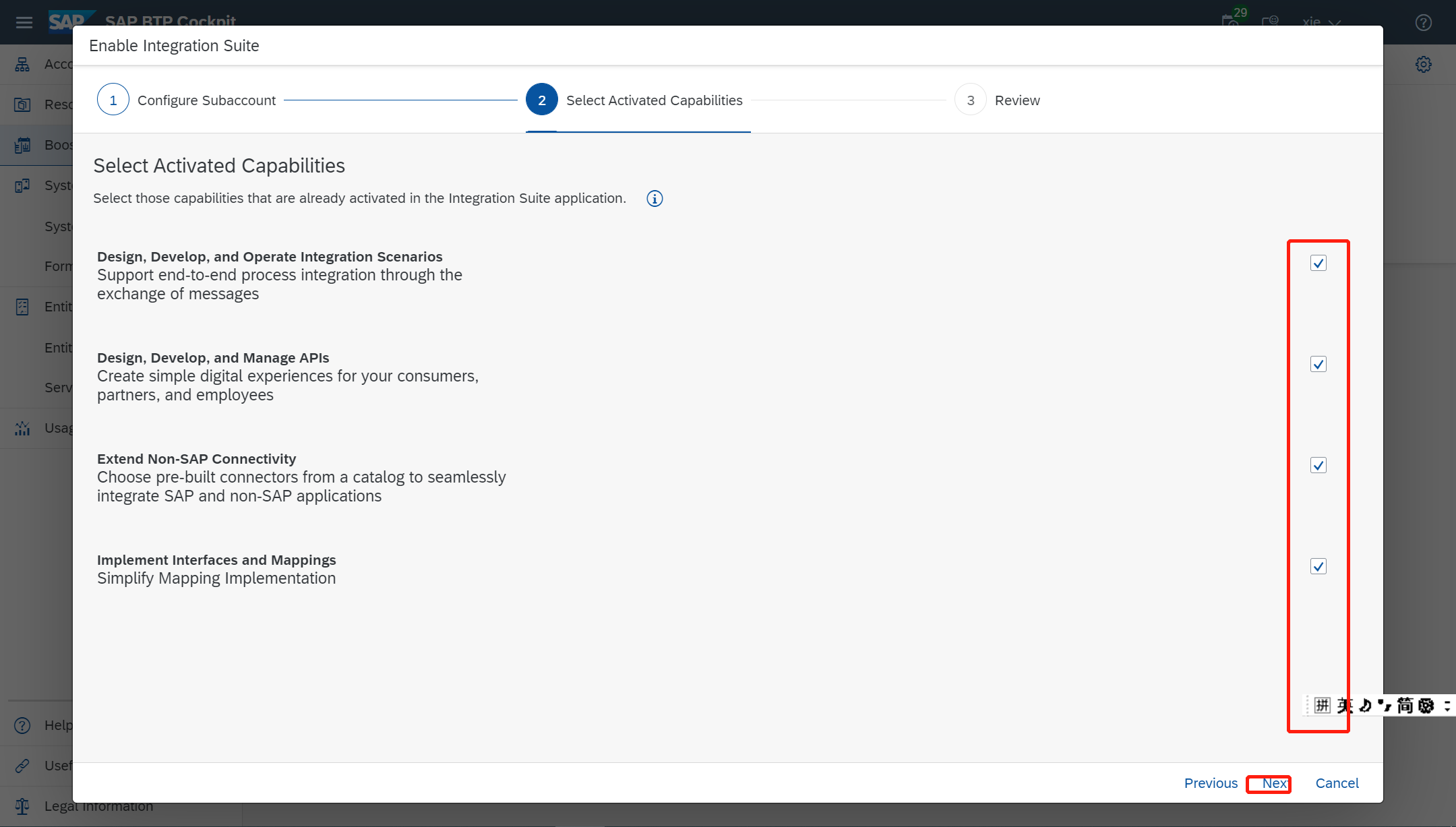This screenshot has height=827, width=1456.
Task: Click the Enable Integration Suite dialog title
Action: 174,46
